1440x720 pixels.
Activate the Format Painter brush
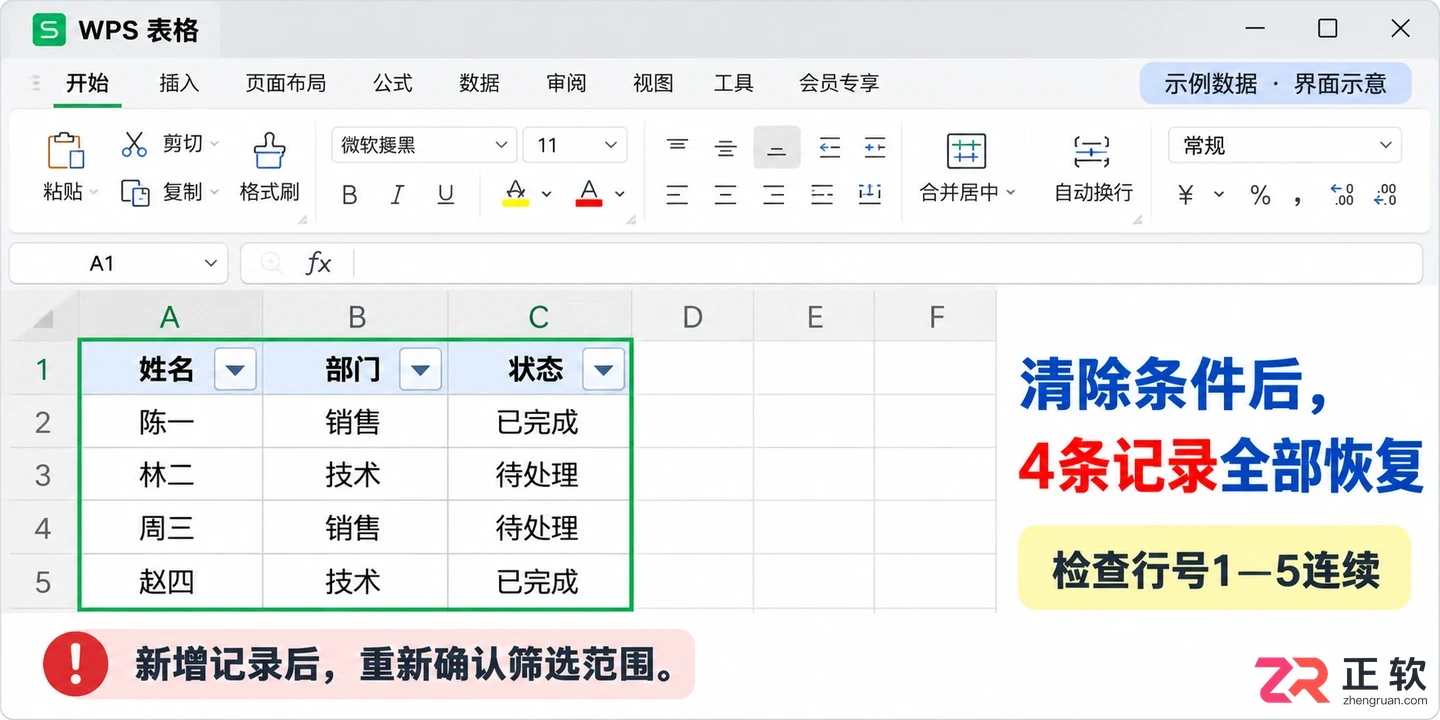click(269, 150)
